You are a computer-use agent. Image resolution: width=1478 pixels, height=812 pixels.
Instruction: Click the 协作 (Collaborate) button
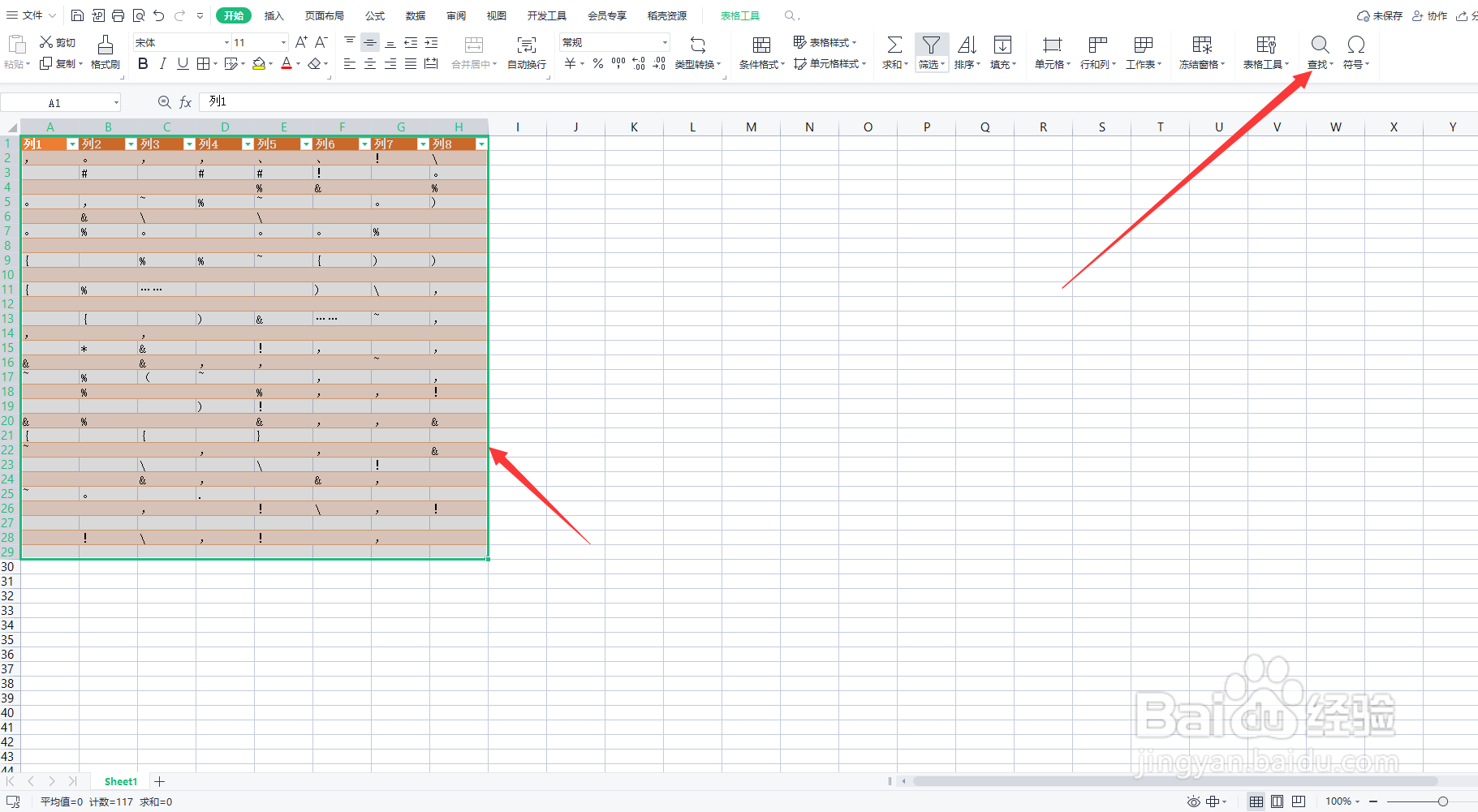point(1430,15)
